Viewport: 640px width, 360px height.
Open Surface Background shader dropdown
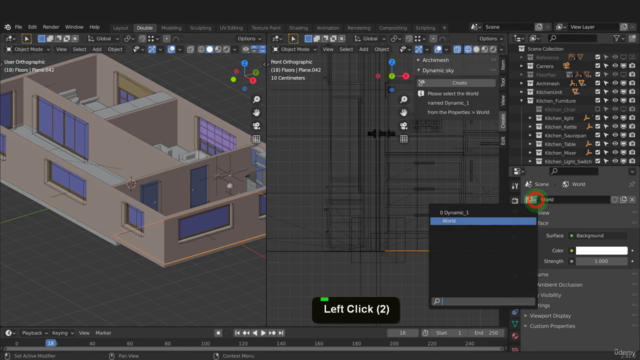598,236
